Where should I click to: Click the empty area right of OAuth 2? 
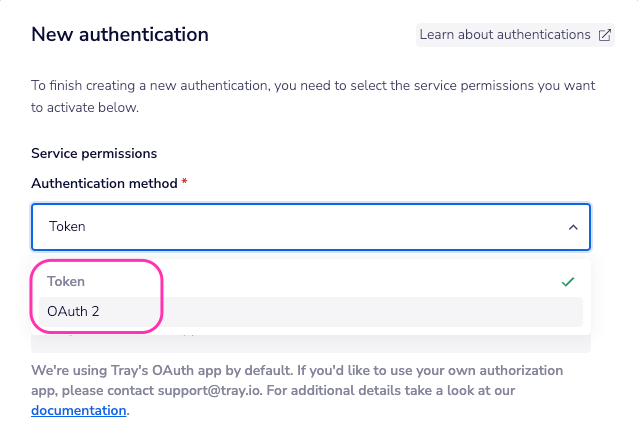(x=350, y=311)
